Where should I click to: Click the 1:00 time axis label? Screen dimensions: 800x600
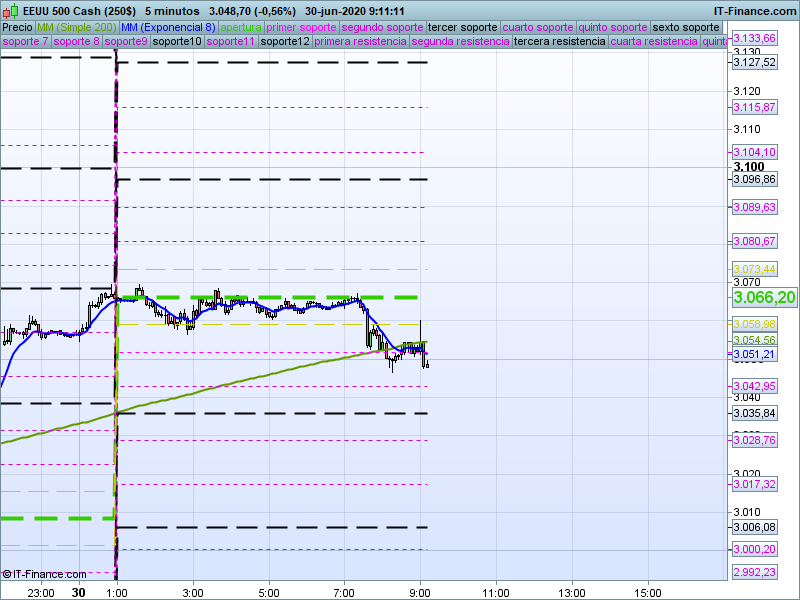tap(117, 593)
